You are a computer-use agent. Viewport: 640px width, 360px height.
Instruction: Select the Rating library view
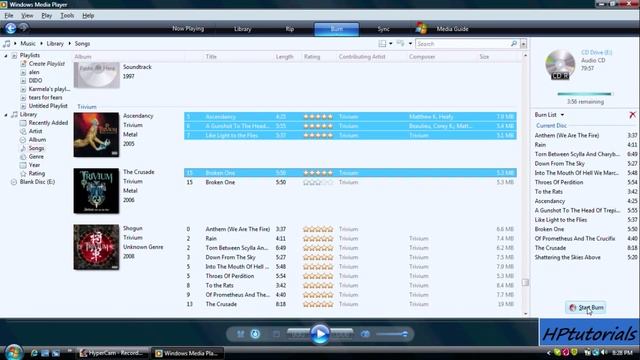[x=37, y=173]
